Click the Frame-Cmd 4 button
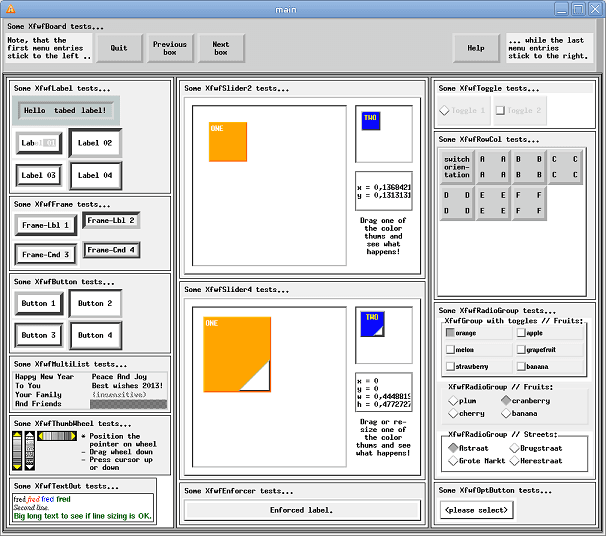The width and height of the screenshot is (606, 536). click(x=111, y=250)
